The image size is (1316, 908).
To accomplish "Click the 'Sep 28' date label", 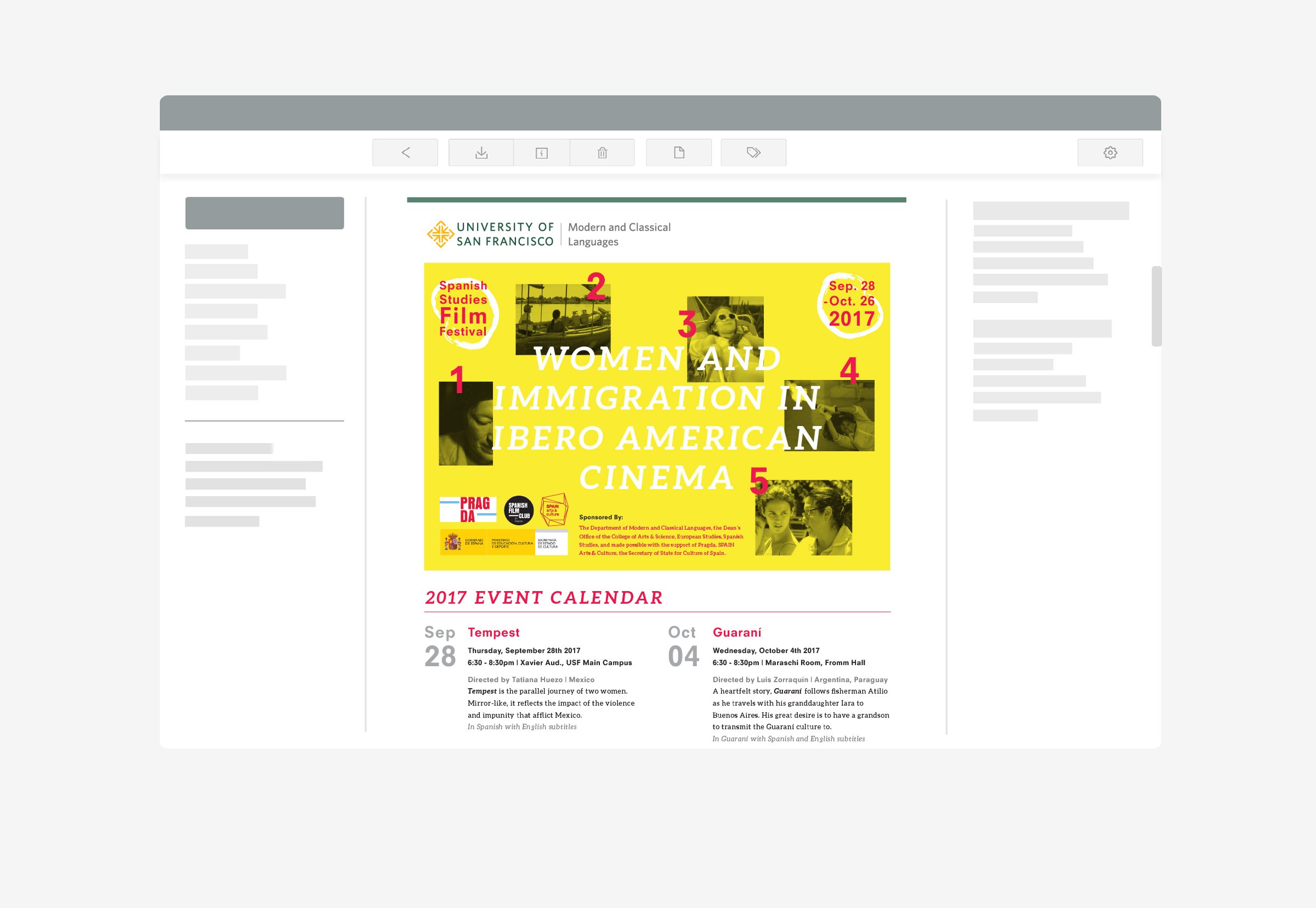I will tap(440, 647).
